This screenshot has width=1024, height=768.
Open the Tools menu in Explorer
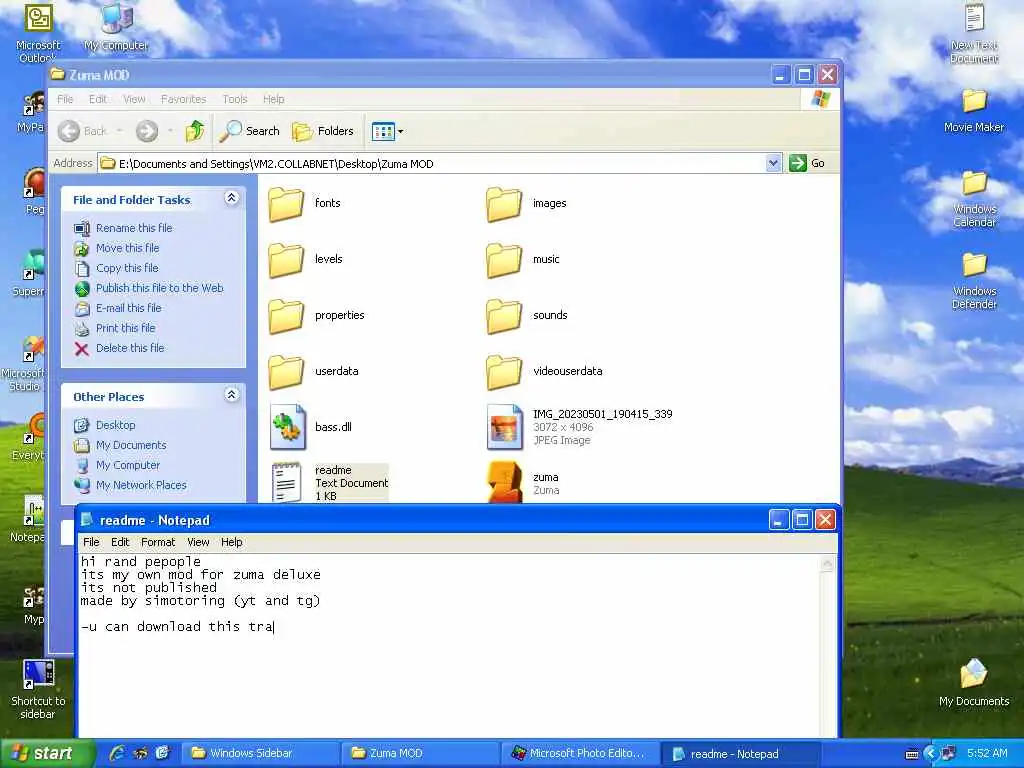click(x=234, y=99)
